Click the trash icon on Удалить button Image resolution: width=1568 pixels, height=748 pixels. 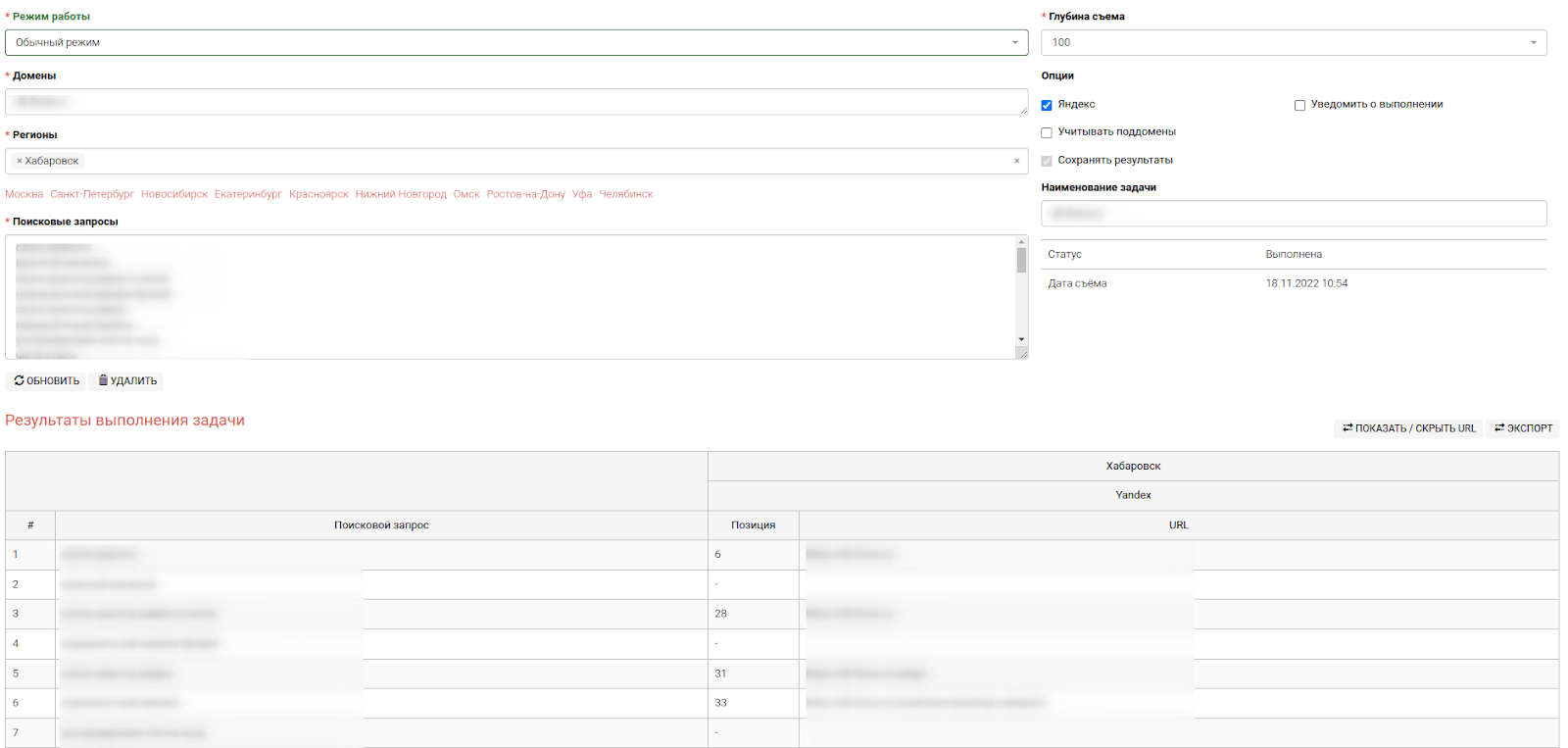coord(103,380)
